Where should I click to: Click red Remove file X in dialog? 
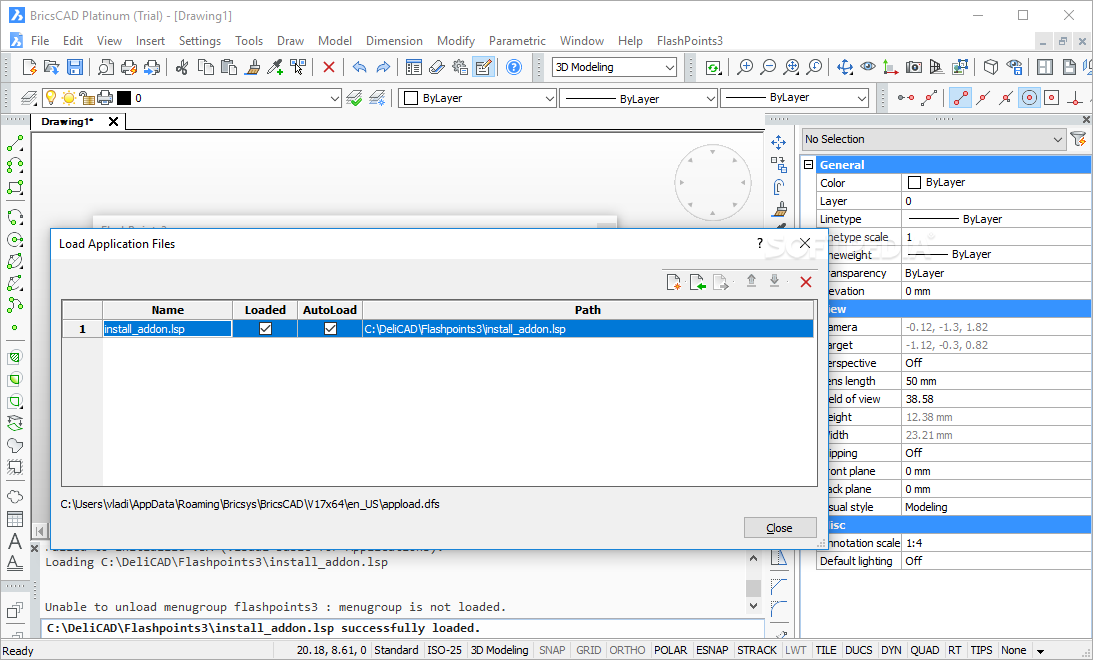pos(806,282)
